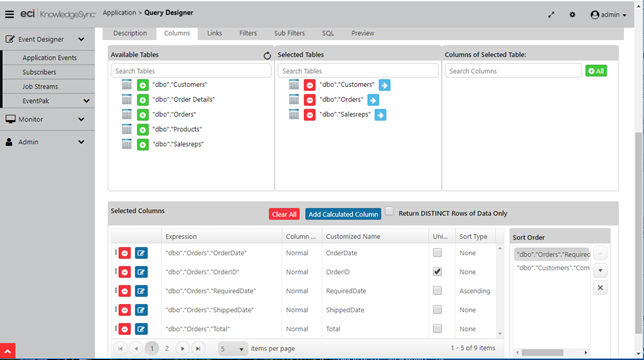The width and height of the screenshot is (644, 360).
Task: Move sort order item down
Action: pyautogui.click(x=600, y=271)
